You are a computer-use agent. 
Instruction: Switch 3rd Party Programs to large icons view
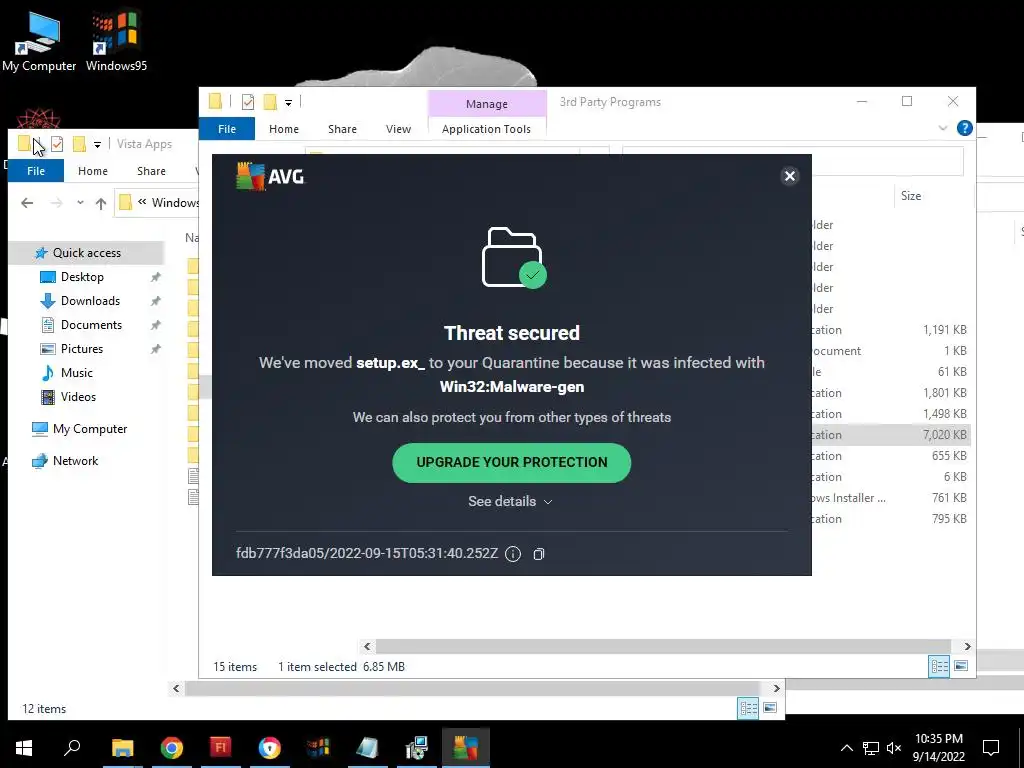[x=961, y=666]
